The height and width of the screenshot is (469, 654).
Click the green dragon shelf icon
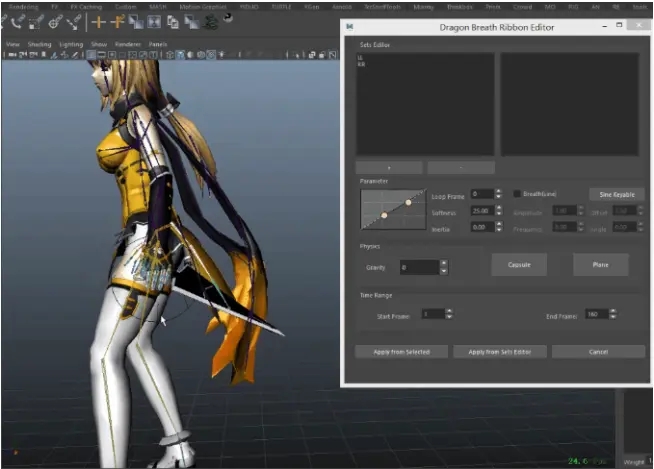(212, 22)
